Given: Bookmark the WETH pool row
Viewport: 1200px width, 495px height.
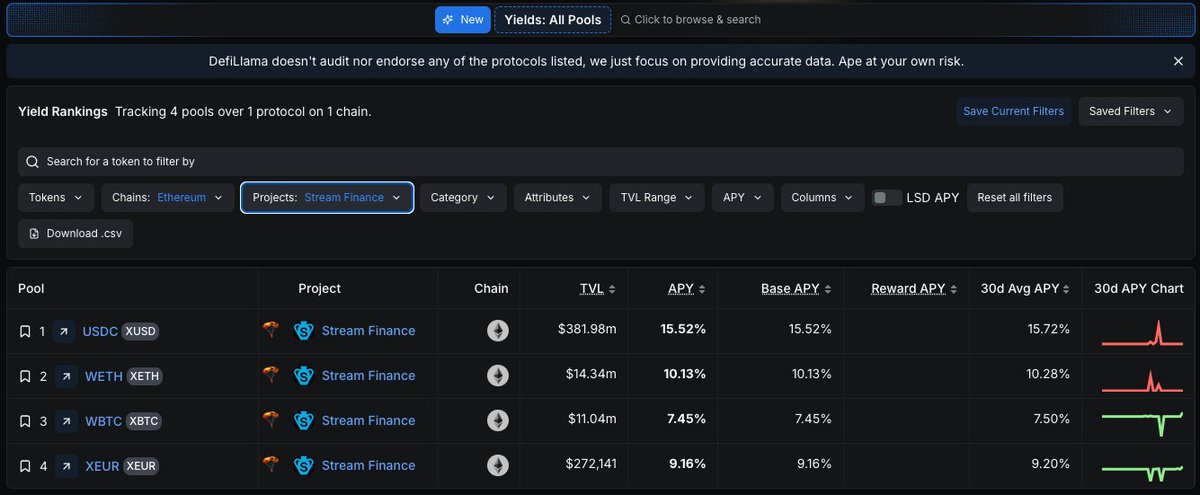Looking at the screenshot, I should (25, 376).
